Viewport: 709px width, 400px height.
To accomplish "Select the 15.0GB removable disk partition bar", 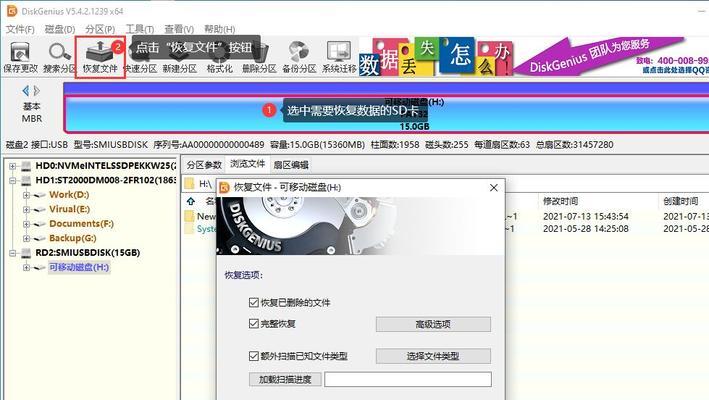I will pyautogui.click(x=387, y=114).
